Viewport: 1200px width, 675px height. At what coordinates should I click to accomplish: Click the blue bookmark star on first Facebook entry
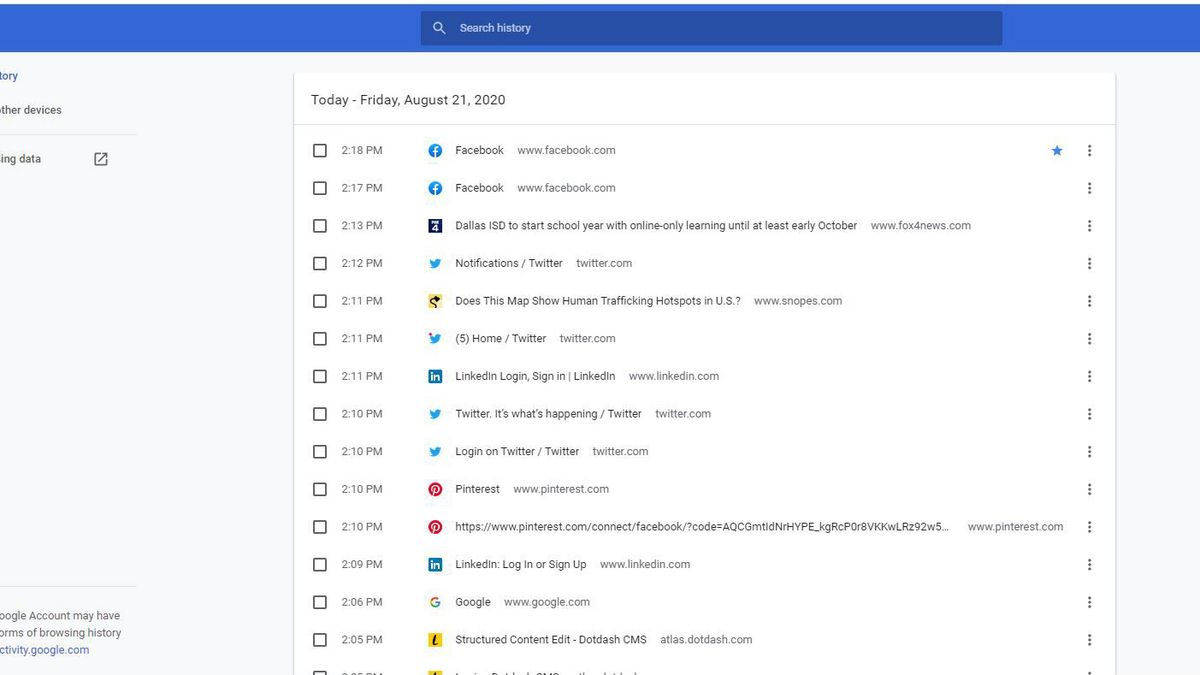pyautogui.click(x=1057, y=151)
